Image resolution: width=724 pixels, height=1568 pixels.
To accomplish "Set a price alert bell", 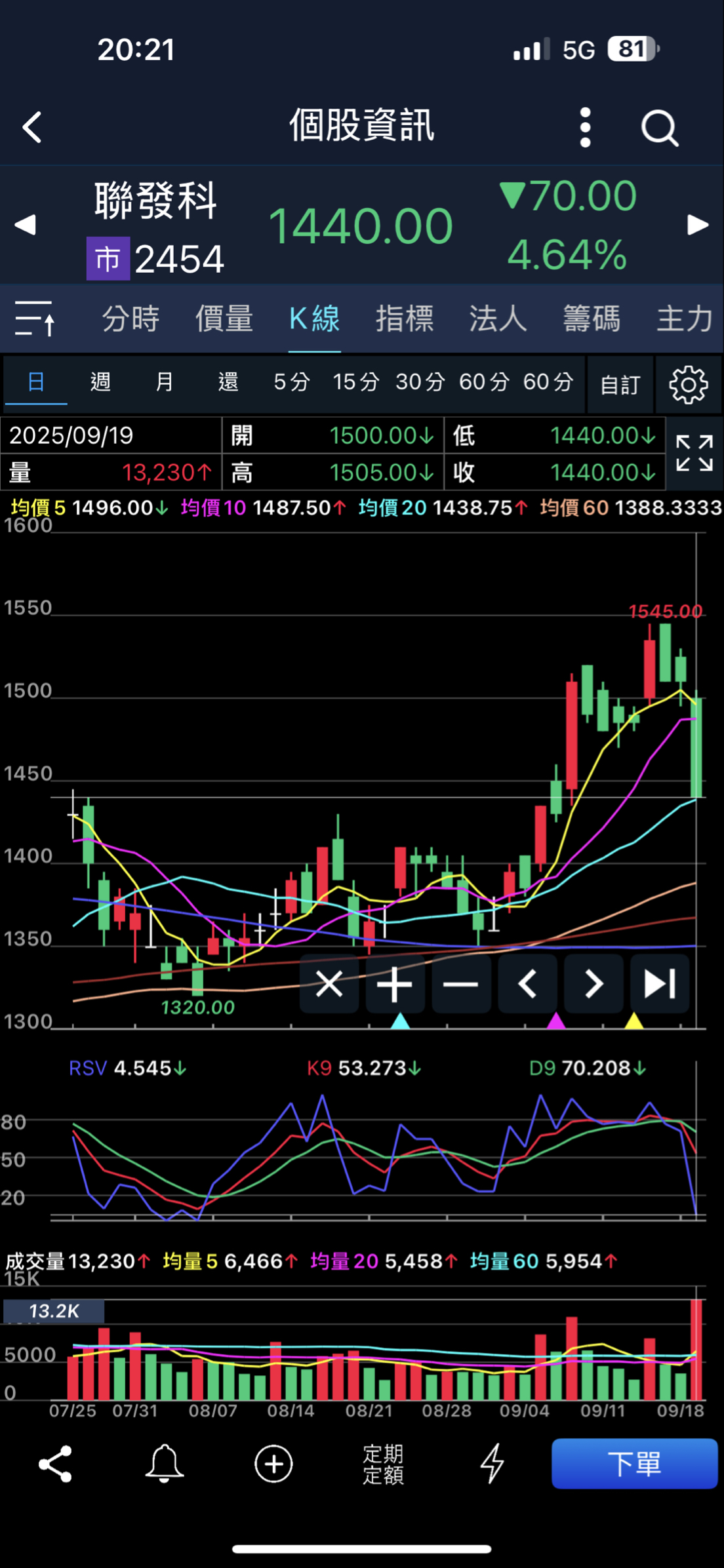I will [164, 1464].
